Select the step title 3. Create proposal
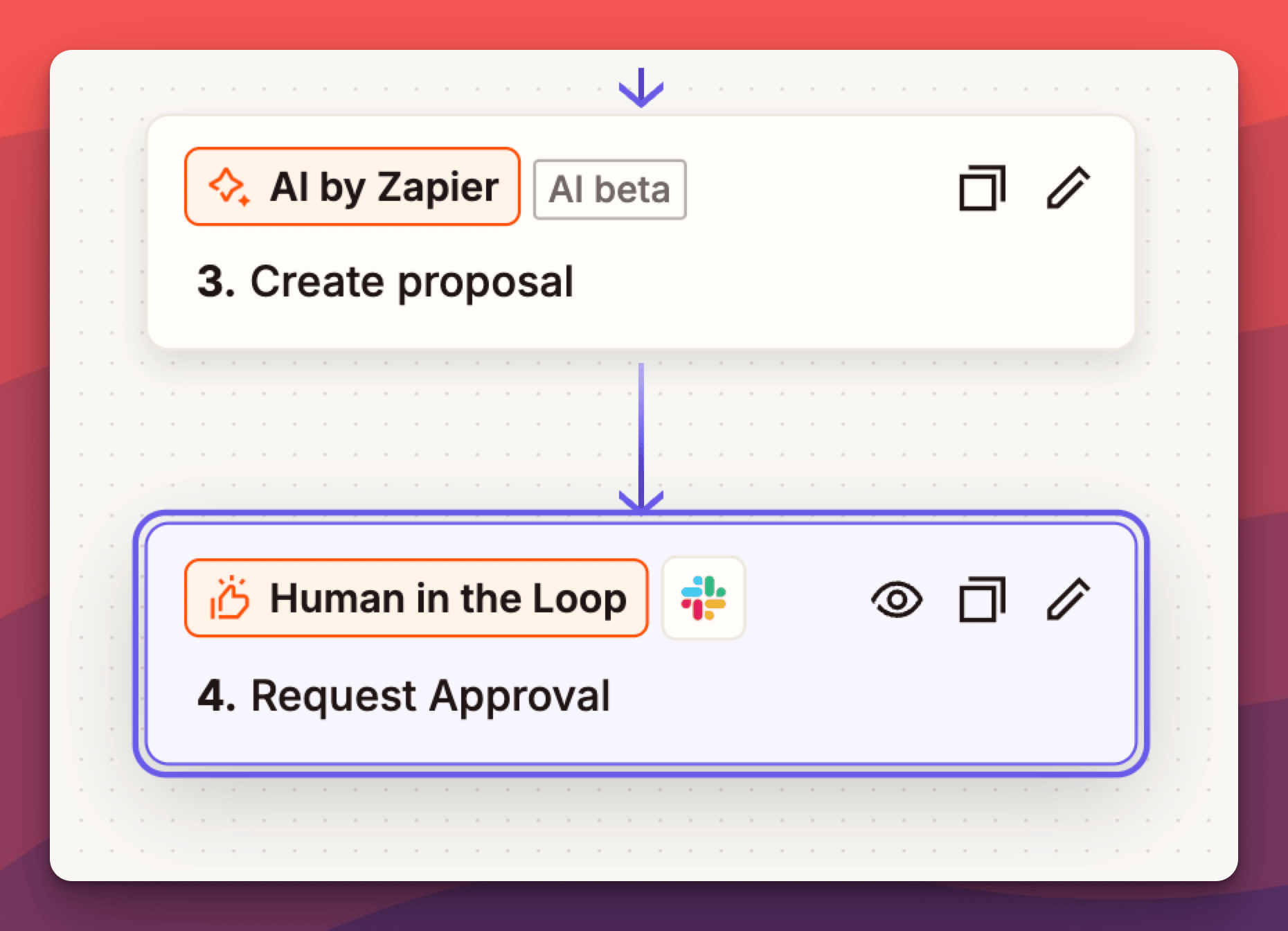This screenshot has width=1288, height=931. pos(385,282)
